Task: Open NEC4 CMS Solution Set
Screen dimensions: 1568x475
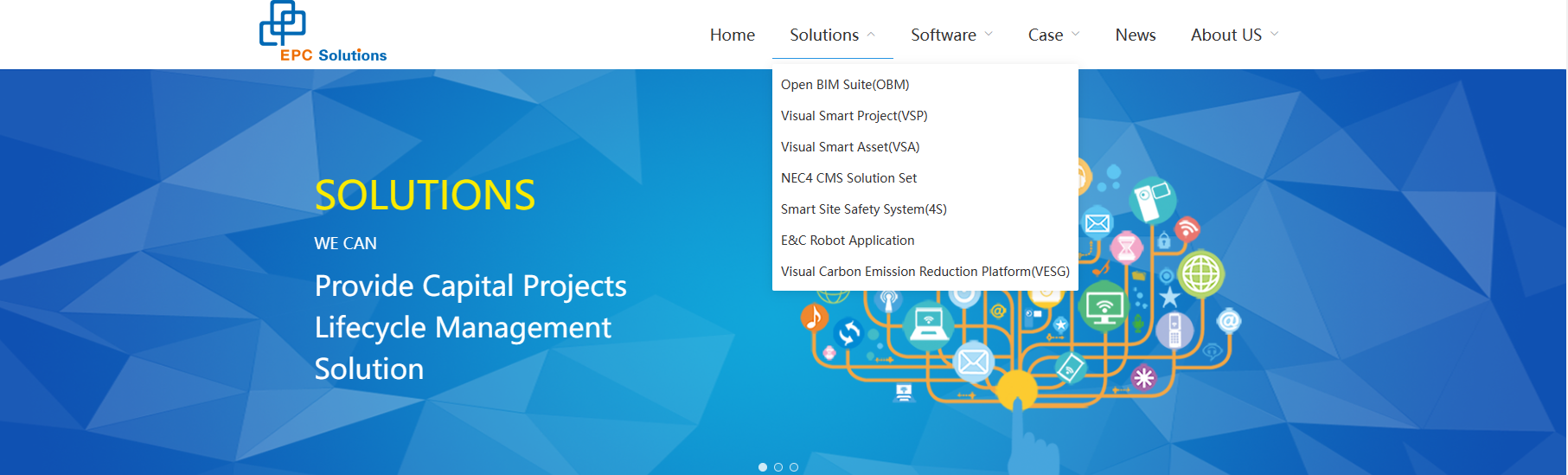Action: [848, 178]
